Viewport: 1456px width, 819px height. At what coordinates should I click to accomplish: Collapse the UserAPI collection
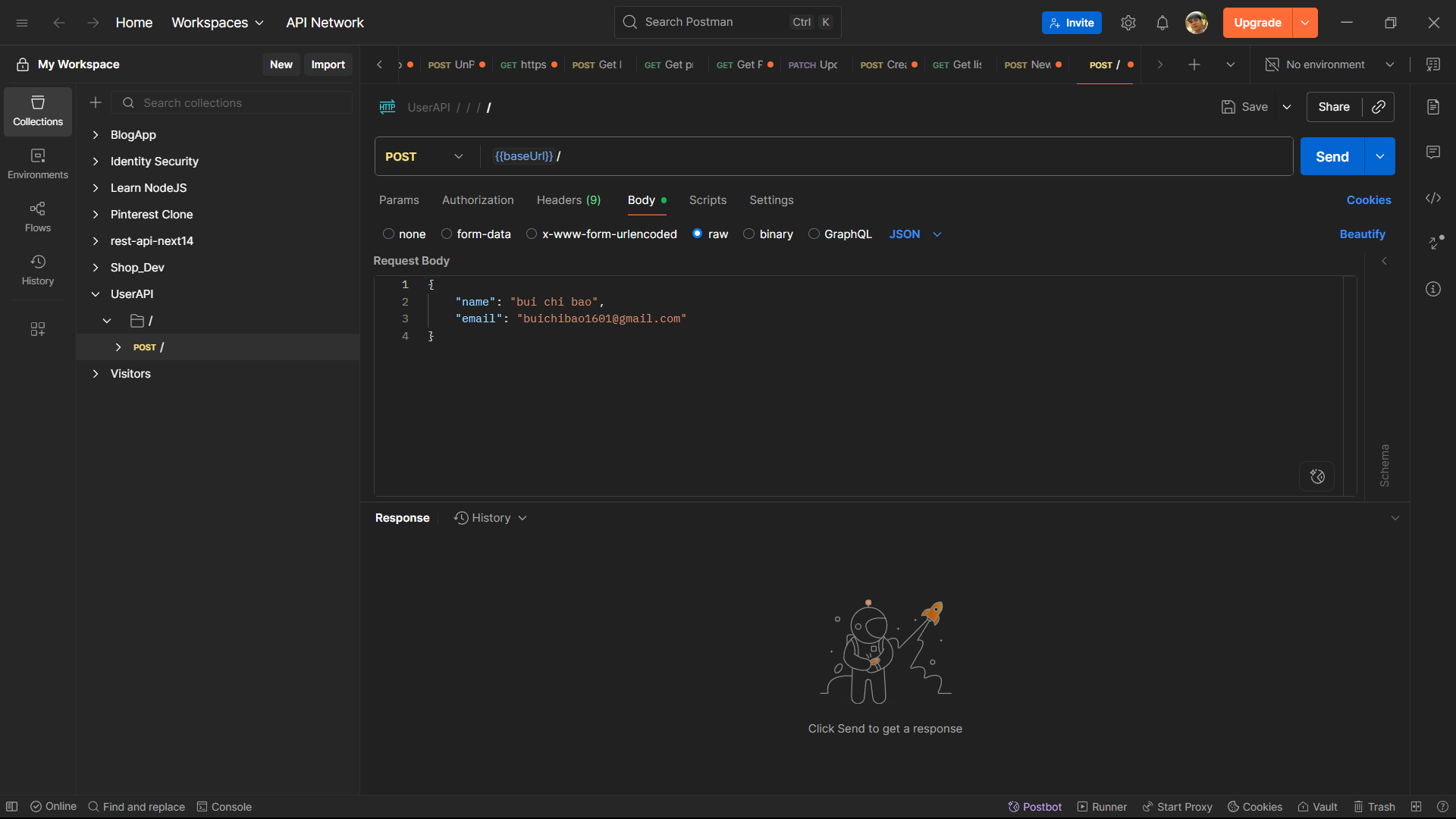click(x=96, y=294)
